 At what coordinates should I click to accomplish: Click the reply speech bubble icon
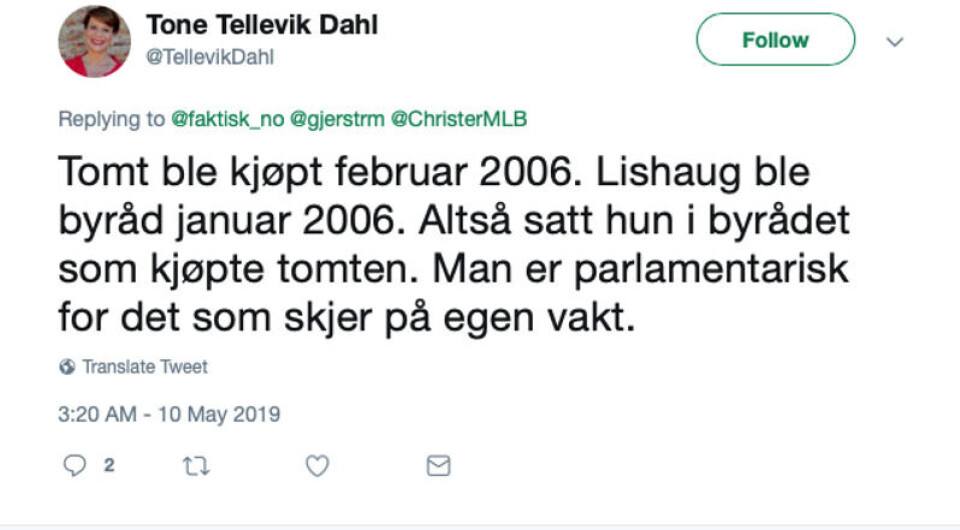pos(74,466)
